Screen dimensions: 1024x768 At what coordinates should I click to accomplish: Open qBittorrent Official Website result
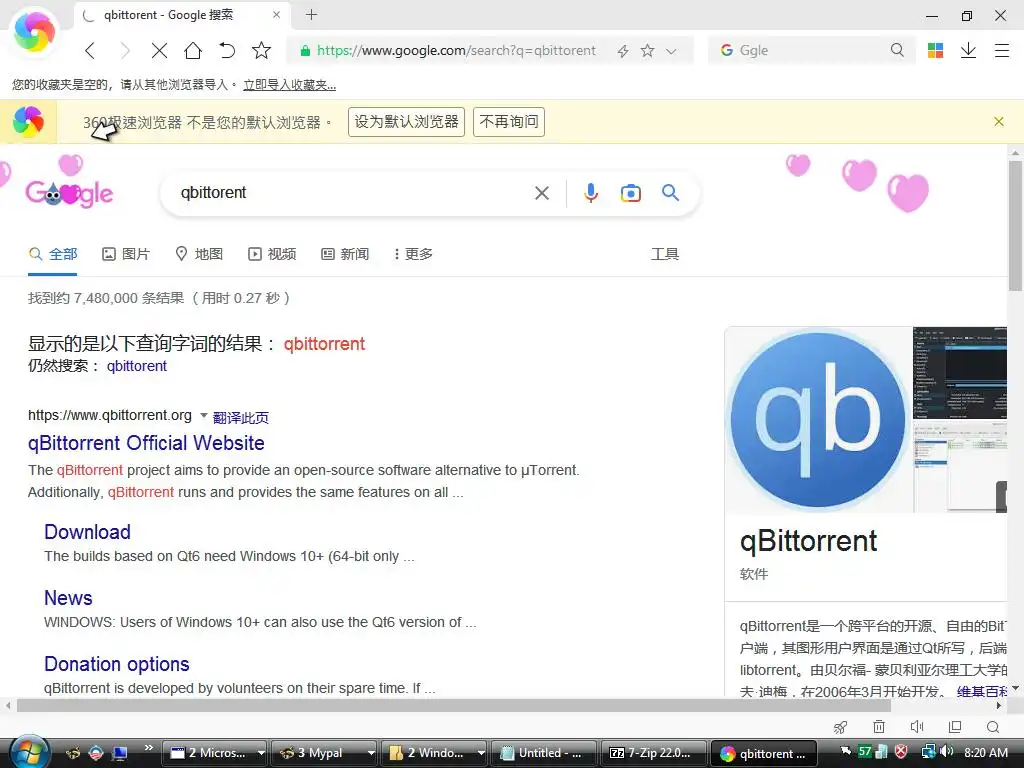point(146,443)
